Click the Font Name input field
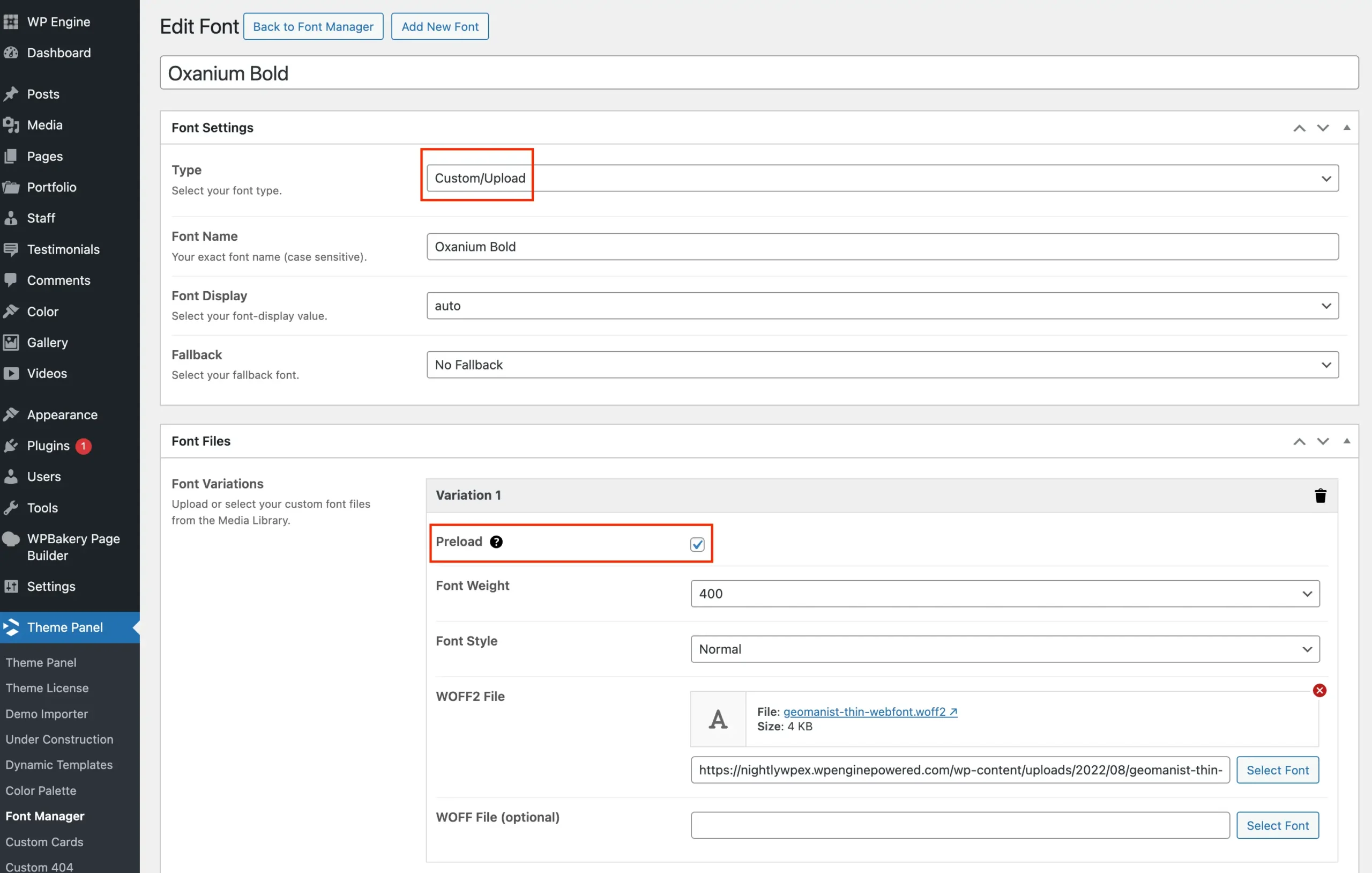The width and height of the screenshot is (1372, 873). point(882,247)
